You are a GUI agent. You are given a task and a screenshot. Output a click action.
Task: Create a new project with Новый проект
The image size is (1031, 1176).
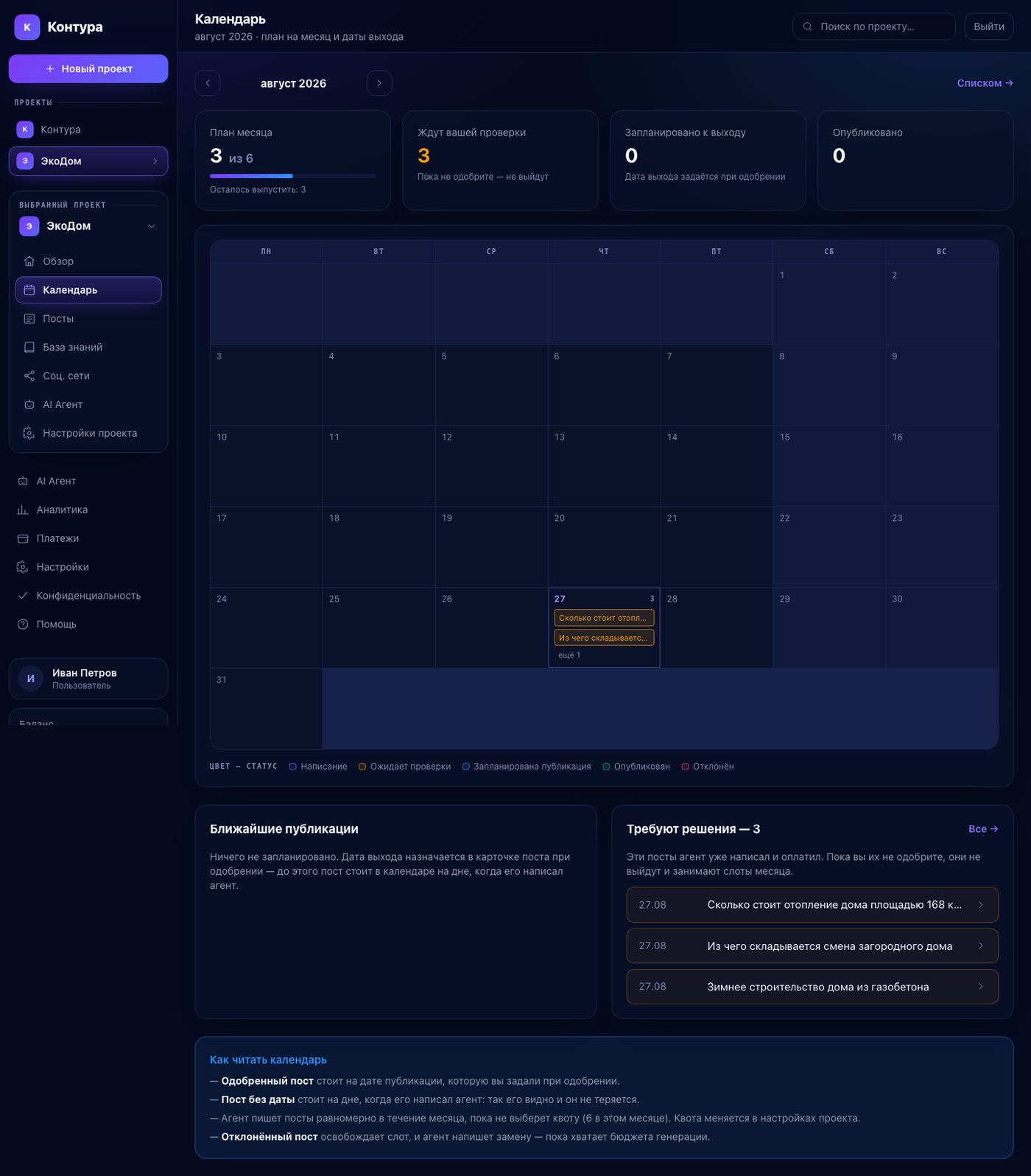tap(88, 68)
